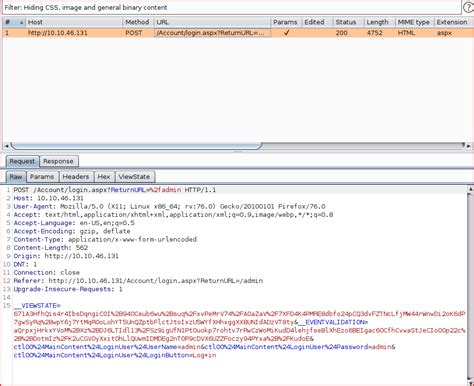This screenshot has width=474, height=386.
Task: Select extension cell aspx
Action: (444, 33)
